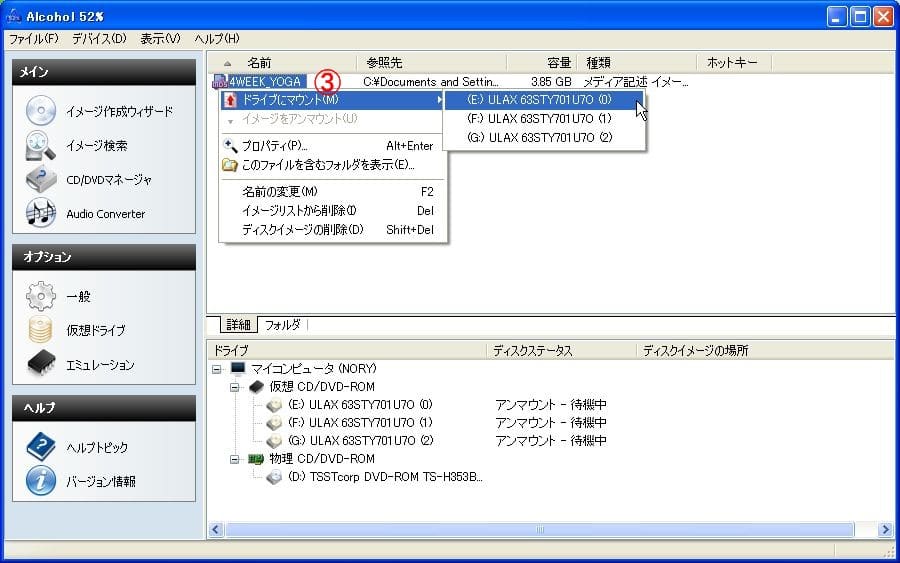900x563 pixels.
Task: Click the 仮想ドライブ disc stack icon
Action: 41,330
